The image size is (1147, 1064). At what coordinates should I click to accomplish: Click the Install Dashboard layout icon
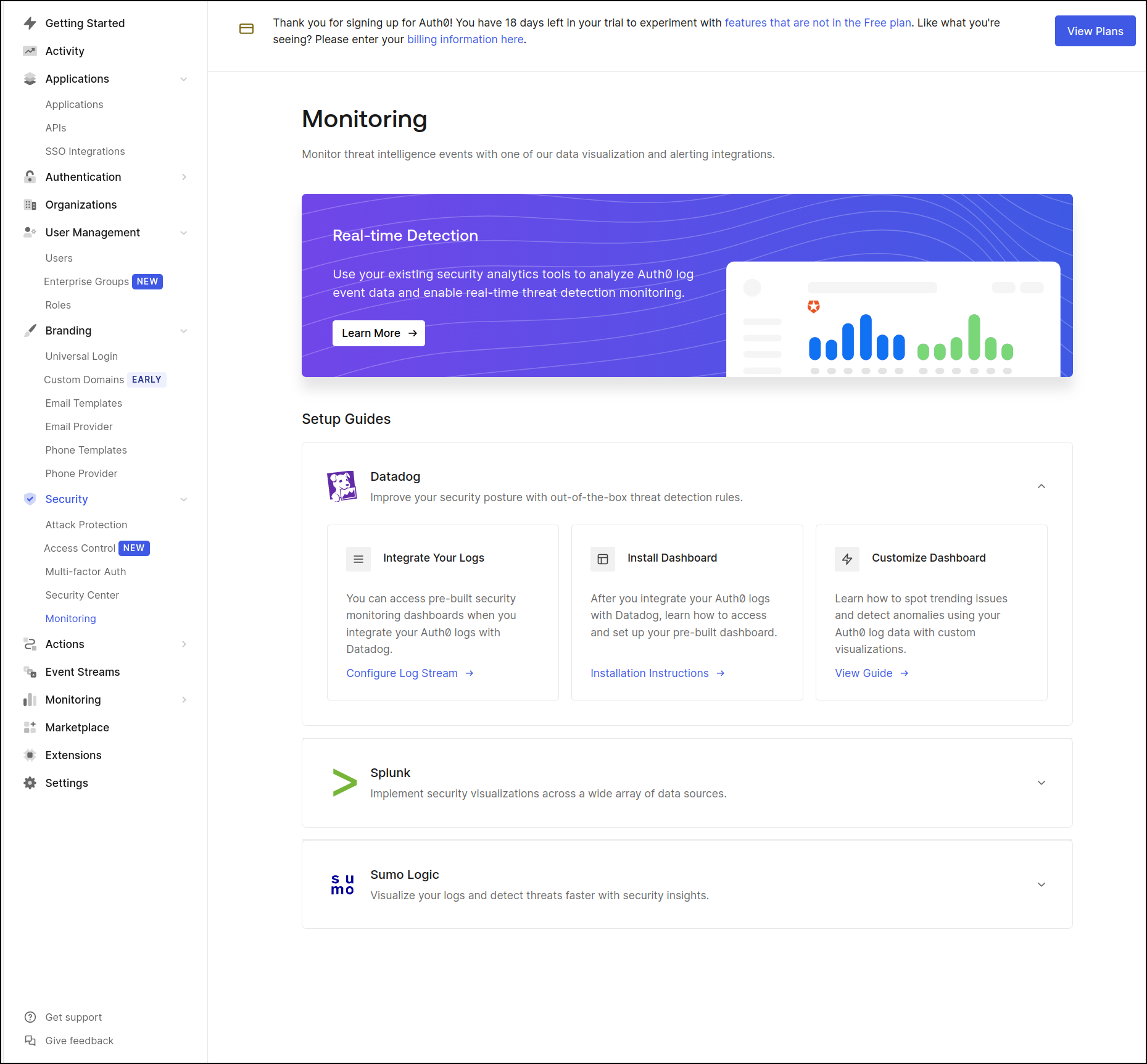[603, 559]
